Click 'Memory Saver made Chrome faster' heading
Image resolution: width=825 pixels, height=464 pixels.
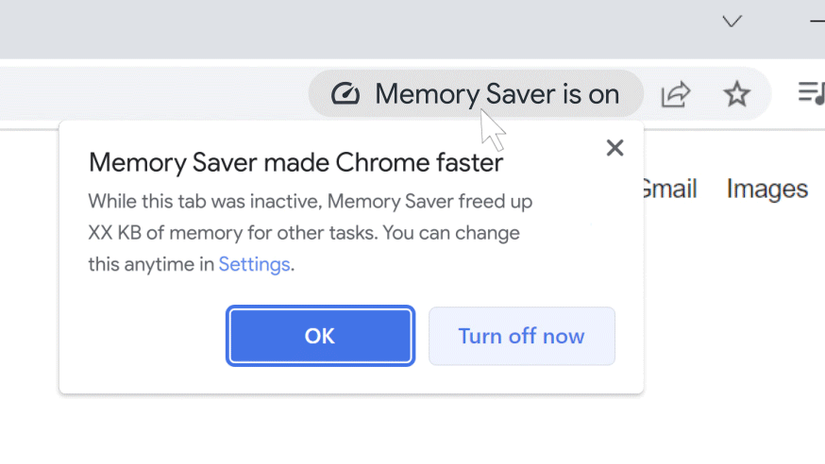point(295,162)
